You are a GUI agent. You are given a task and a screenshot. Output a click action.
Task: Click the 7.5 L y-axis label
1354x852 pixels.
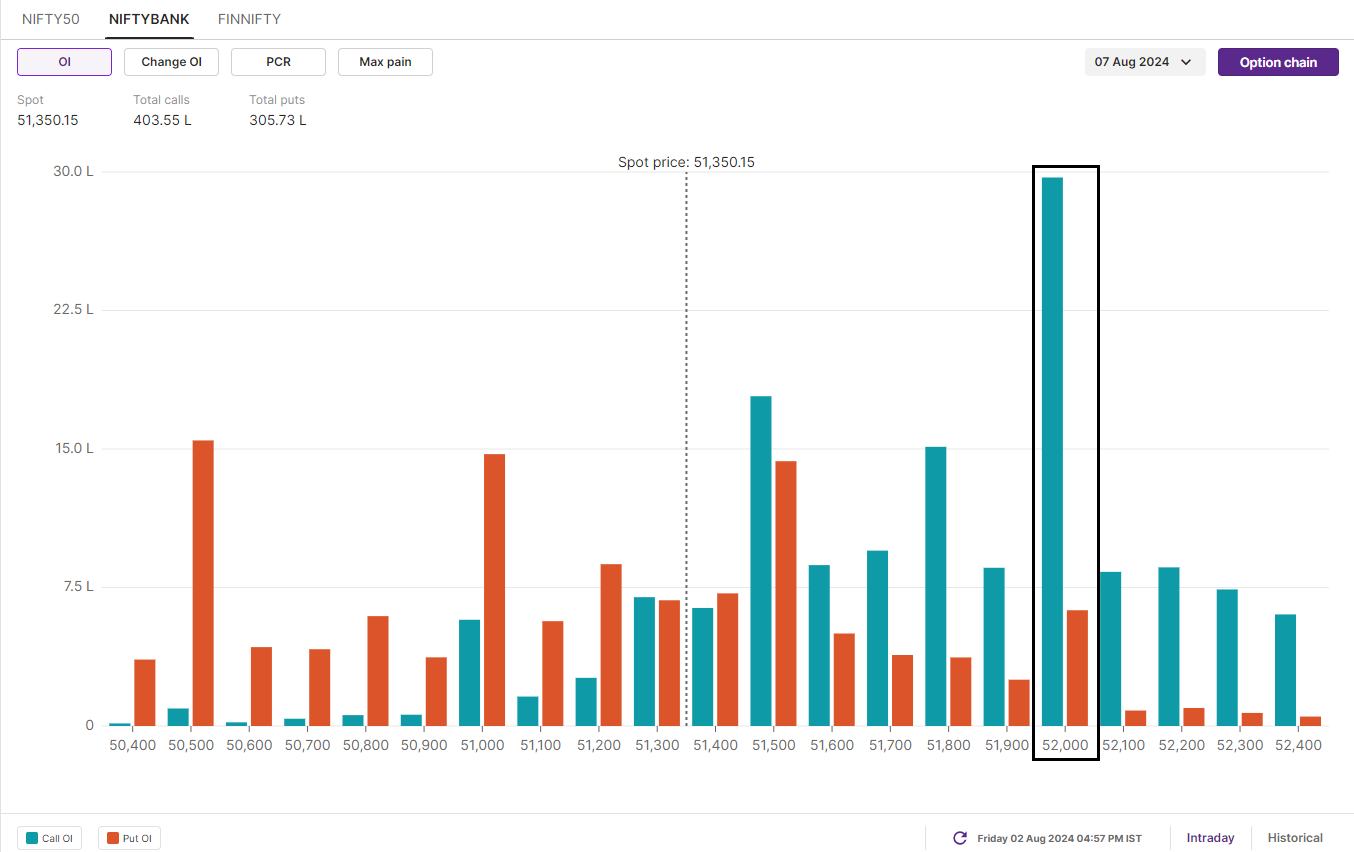coord(77,587)
